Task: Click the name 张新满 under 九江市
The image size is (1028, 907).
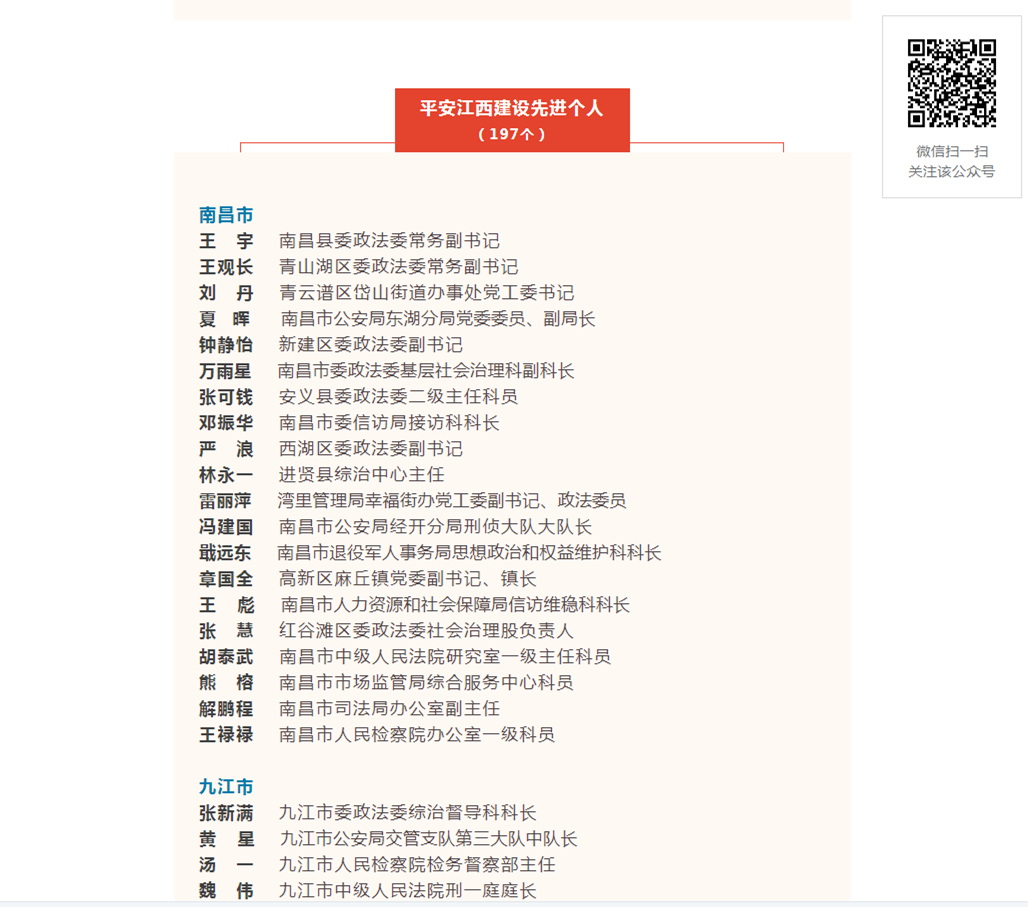Action: (226, 813)
